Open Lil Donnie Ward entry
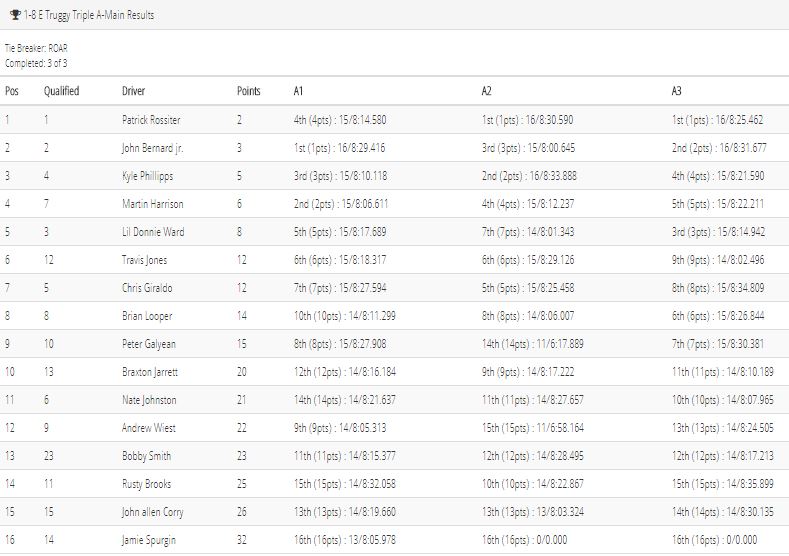The height and width of the screenshot is (556, 789). point(153,232)
